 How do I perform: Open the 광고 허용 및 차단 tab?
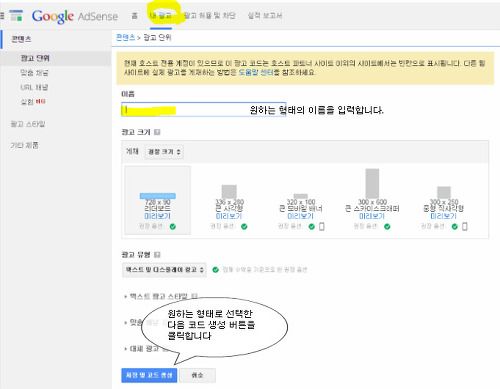pyautogui.click(x=210, y=16)
